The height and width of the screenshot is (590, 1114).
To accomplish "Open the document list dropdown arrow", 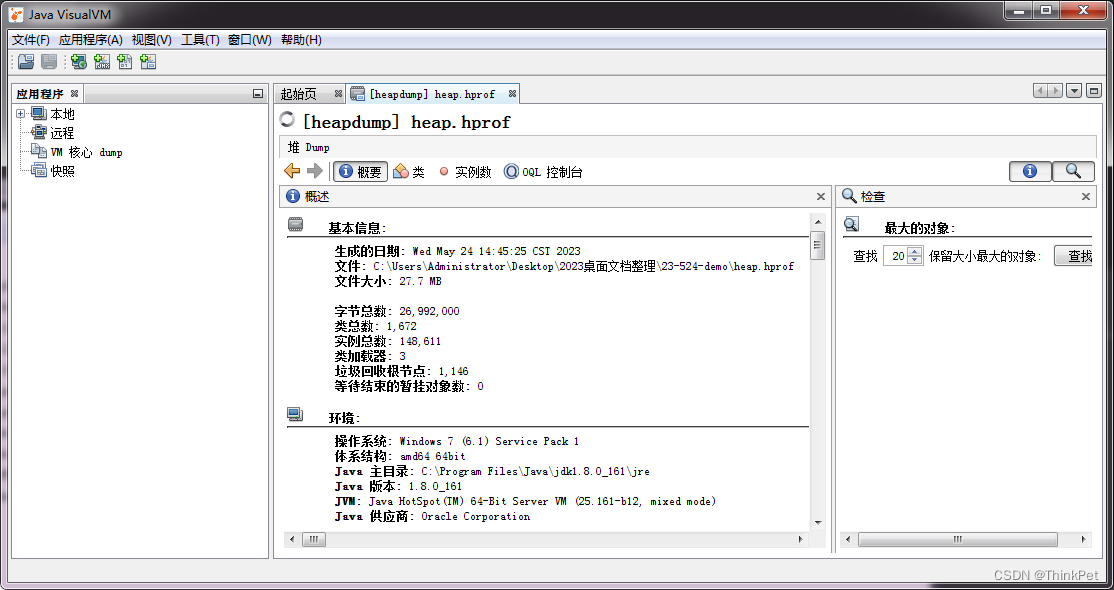I will (x=1074, y=91).
